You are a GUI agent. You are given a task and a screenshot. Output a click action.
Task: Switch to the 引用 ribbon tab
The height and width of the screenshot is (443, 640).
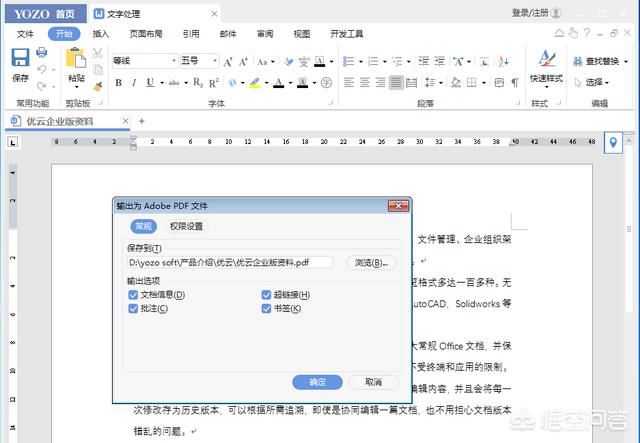coord(191,34)
